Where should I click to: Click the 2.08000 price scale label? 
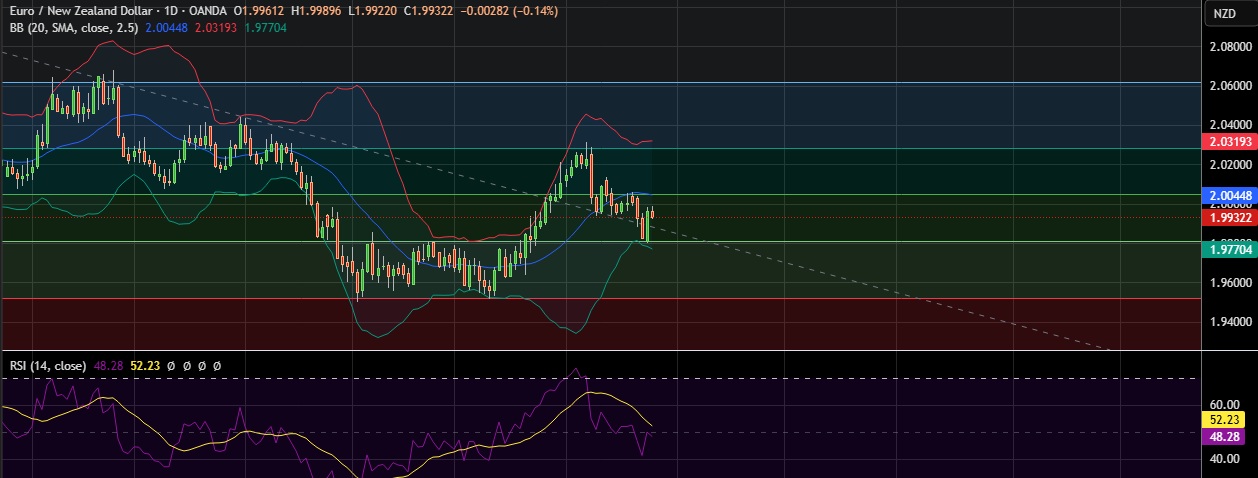[x=1230, y=47]
